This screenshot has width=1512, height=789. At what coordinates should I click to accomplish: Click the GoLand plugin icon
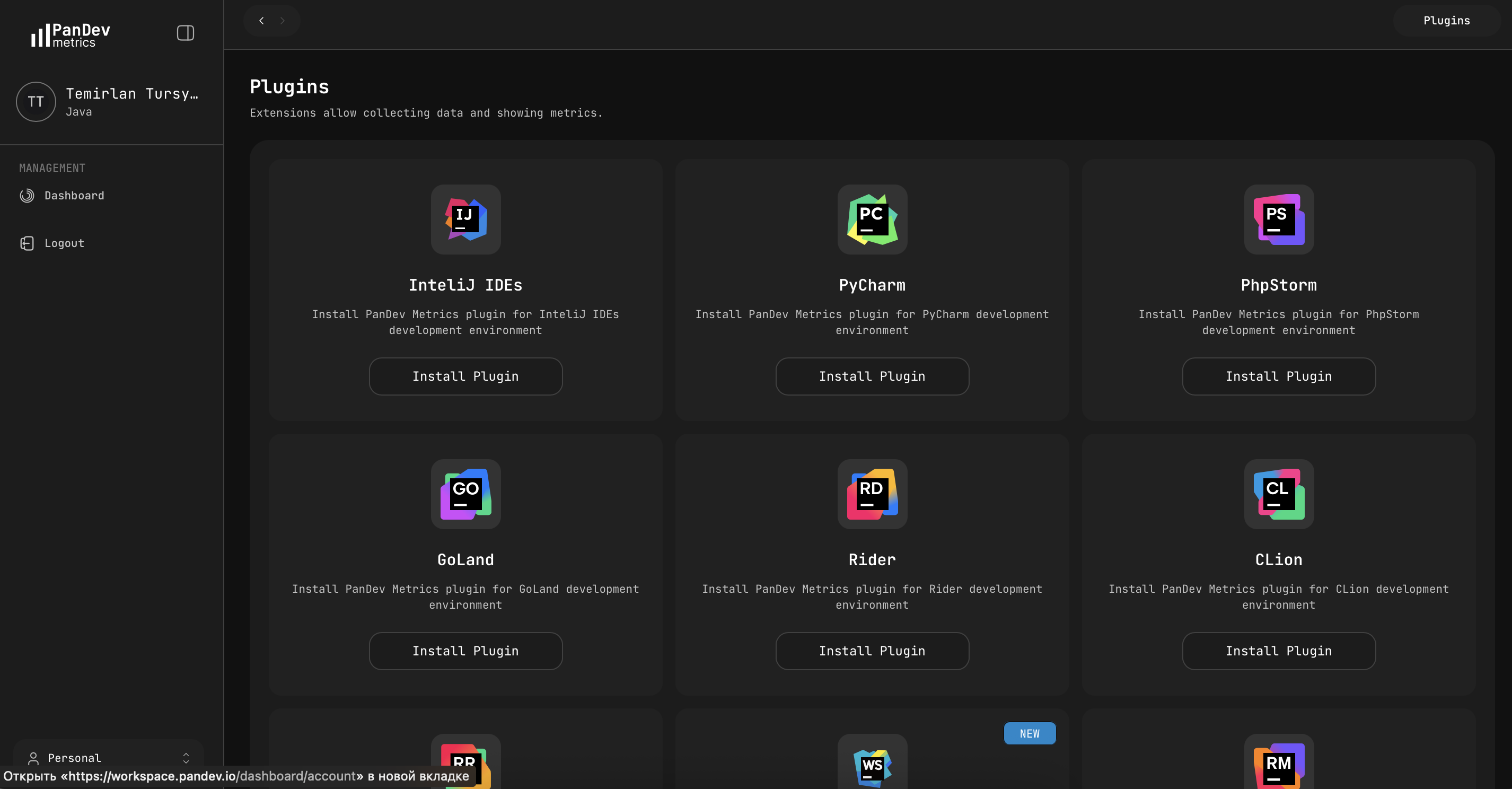point(465,494)
